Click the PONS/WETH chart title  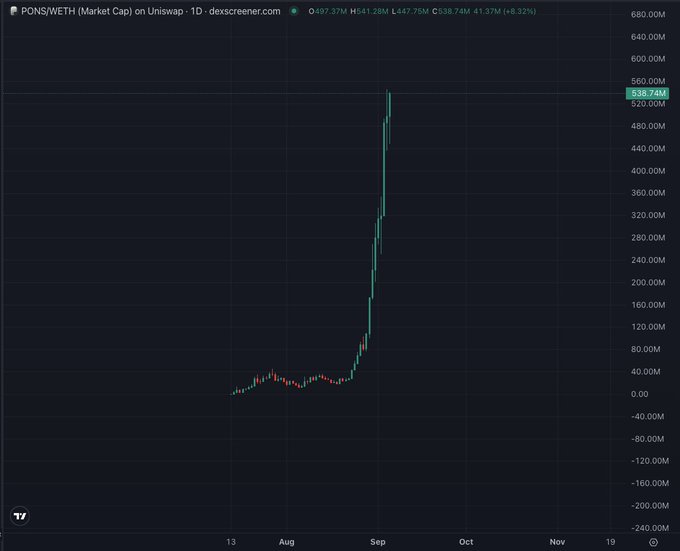pyautogui.click(x=150, y=11)
